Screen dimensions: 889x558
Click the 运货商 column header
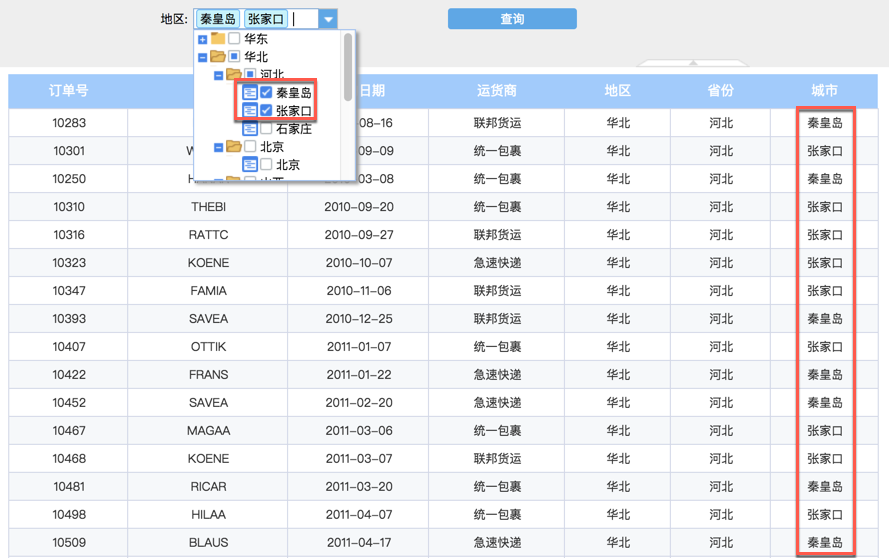(x=496, y=91)
